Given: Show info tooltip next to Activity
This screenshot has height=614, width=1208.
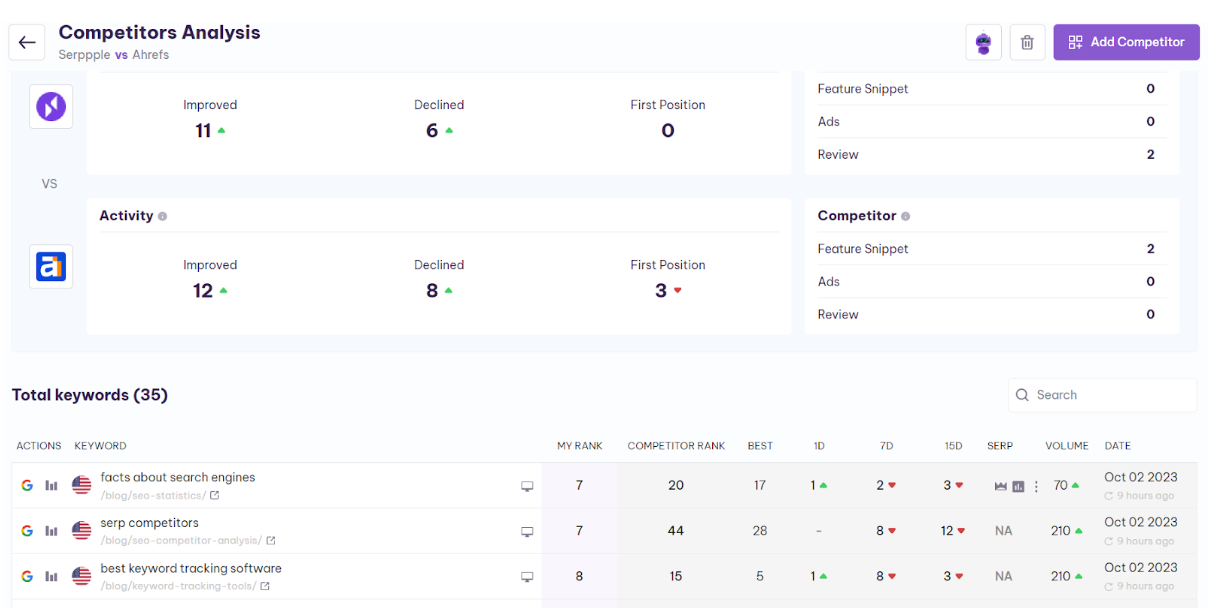Looking at the screenshot, I should (x=163, y=216).
